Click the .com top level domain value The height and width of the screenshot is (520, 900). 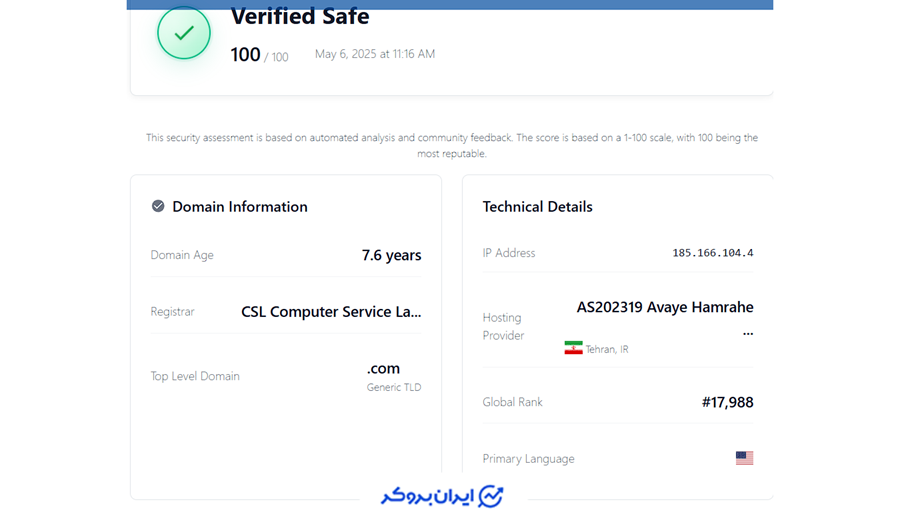click(x=383, y=368)
